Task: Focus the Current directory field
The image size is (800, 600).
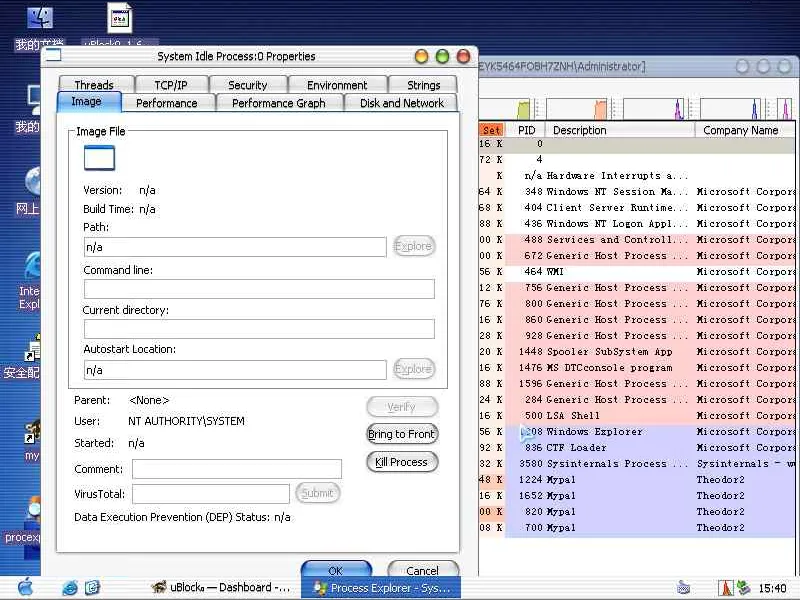Action: tap(259, 329)
